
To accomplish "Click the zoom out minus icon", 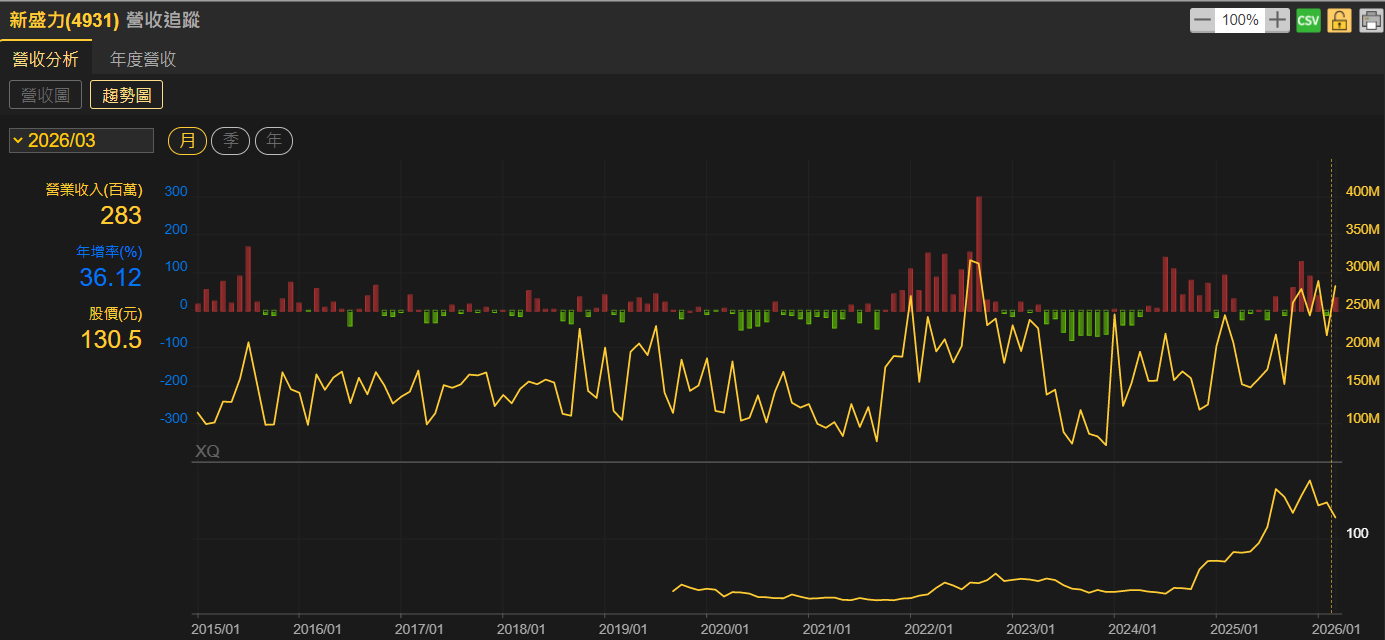I will coord(1202,20).
